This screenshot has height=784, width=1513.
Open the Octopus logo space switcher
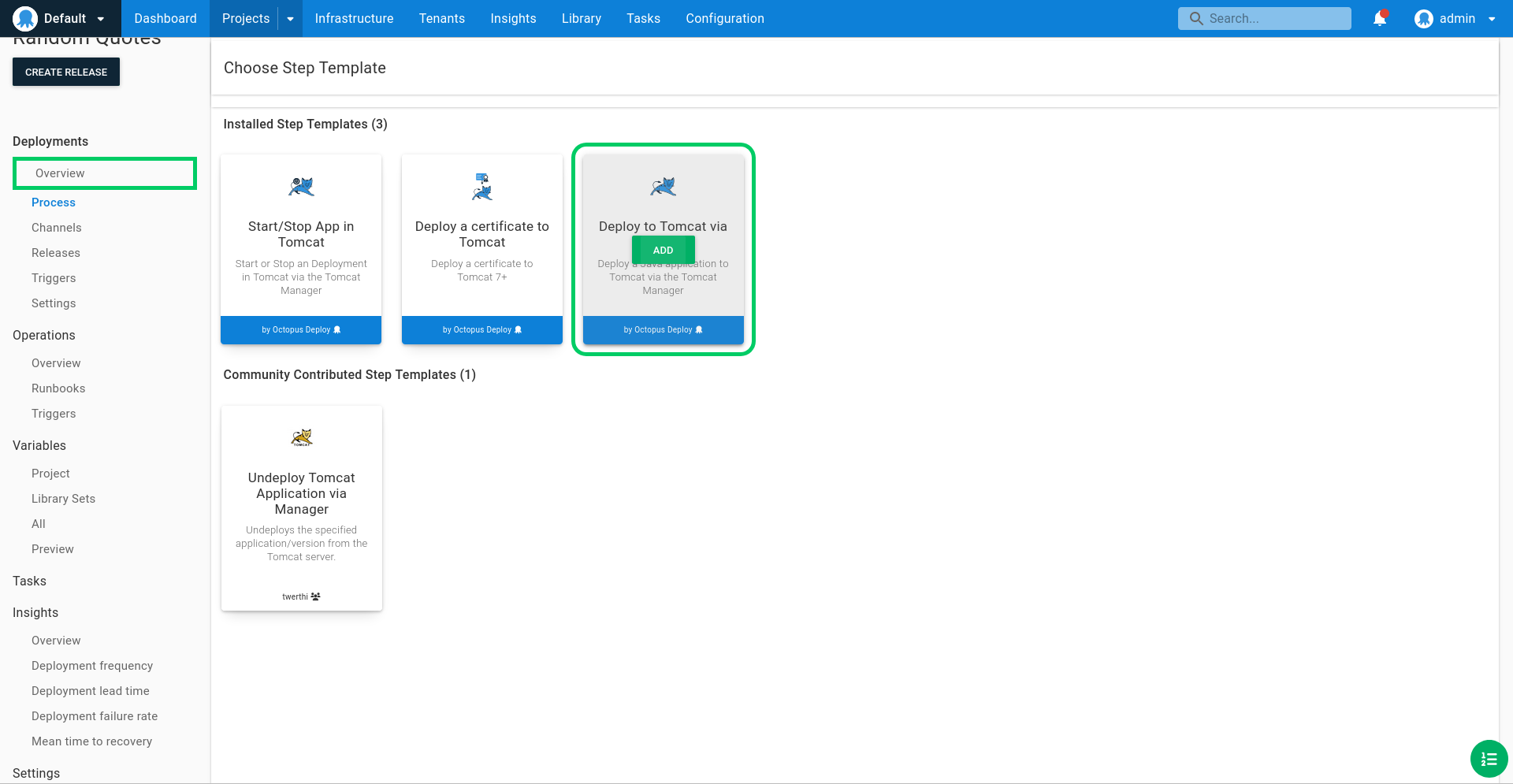[x=25, y=18]
